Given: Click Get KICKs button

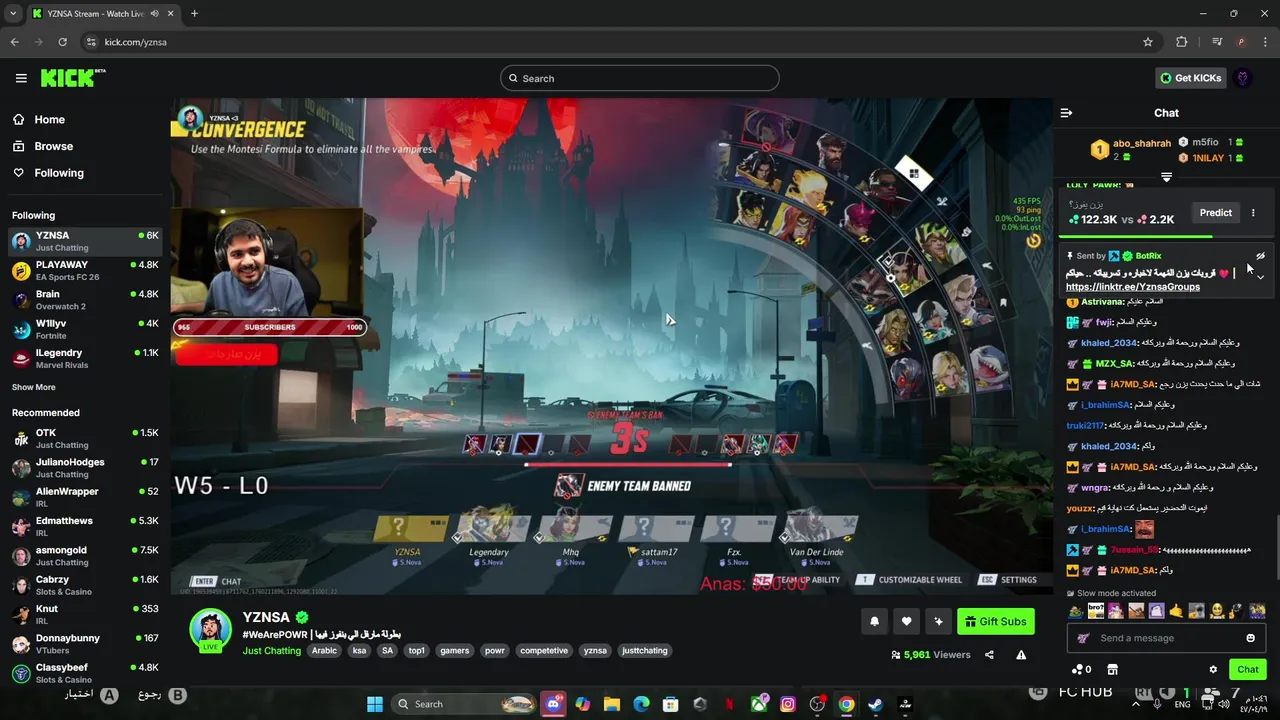Looking at the screenshot, I should [1191, 78].
